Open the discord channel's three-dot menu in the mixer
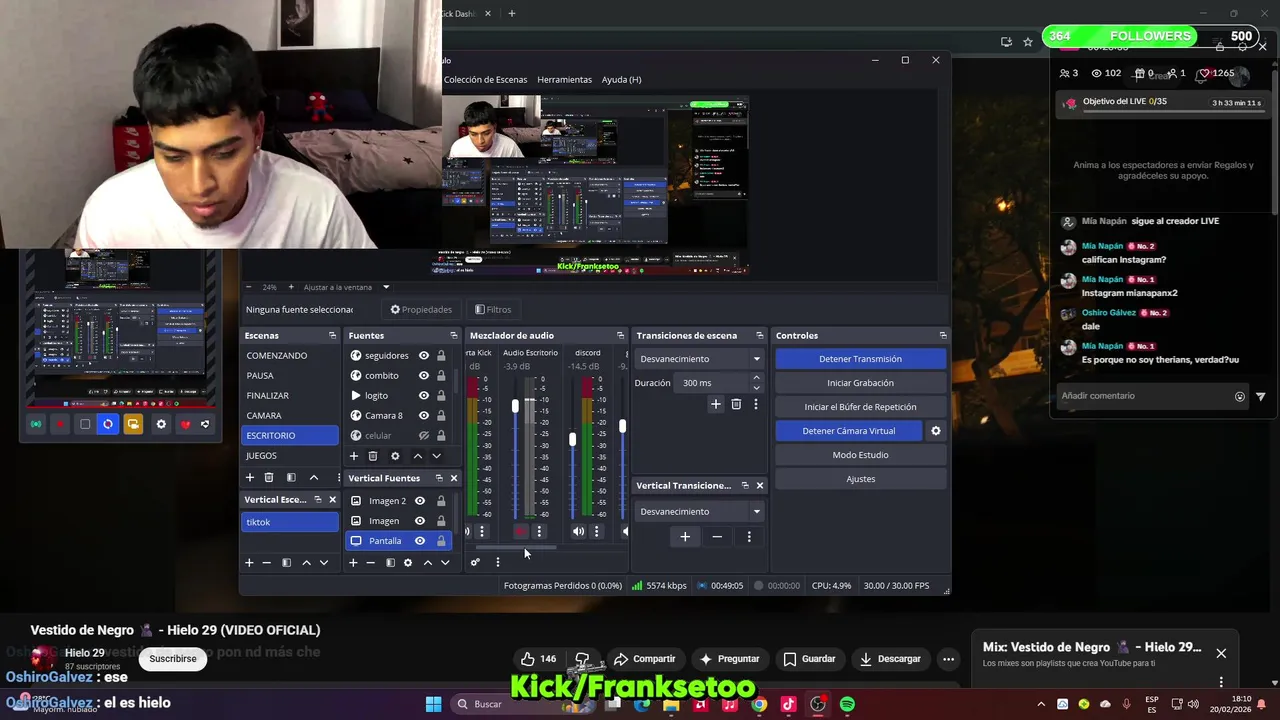The height and width of the screenshot is (720, 1280). pyautogui.click(x=596, y=531)
